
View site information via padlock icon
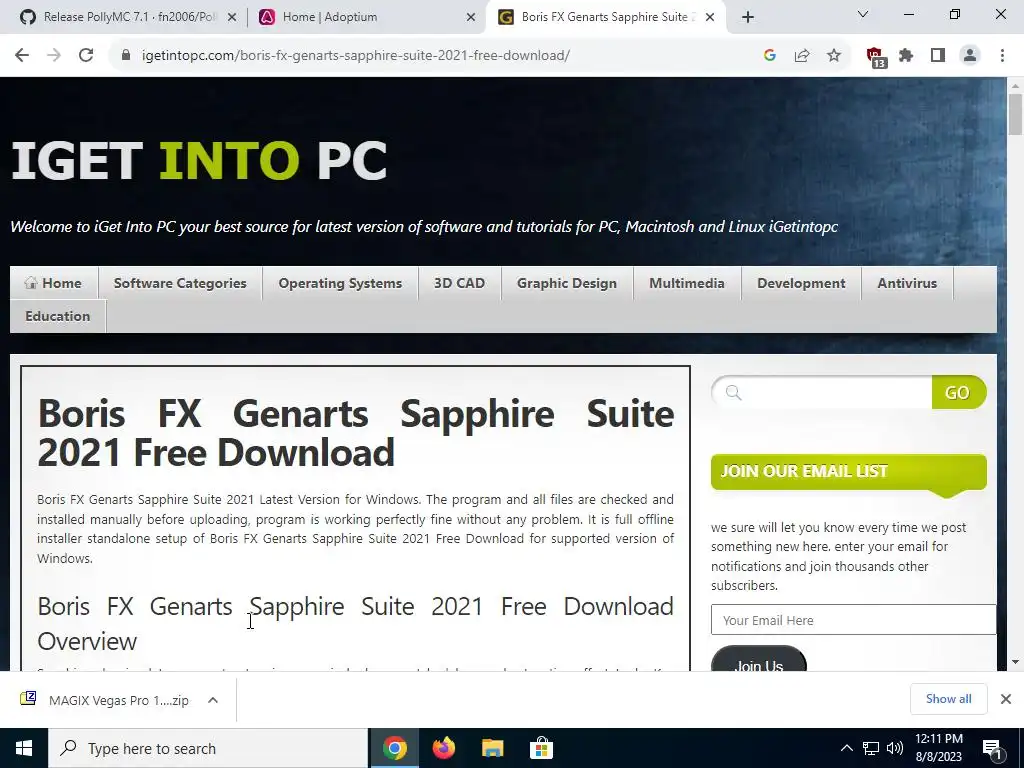click(x=126, y=56)
